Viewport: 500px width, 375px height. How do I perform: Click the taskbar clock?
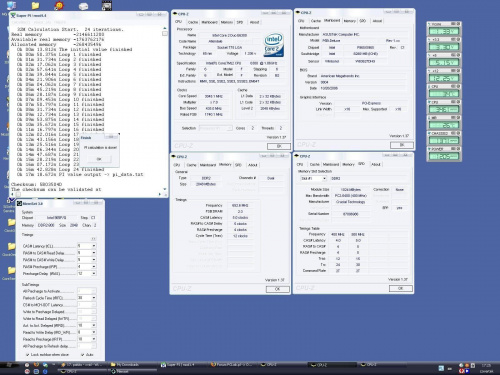pos(486,368)
